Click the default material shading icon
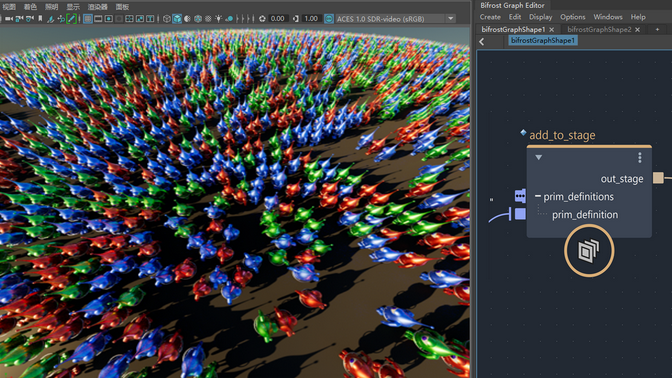Screen dimensions: 672x378 [x=187, y=19]
